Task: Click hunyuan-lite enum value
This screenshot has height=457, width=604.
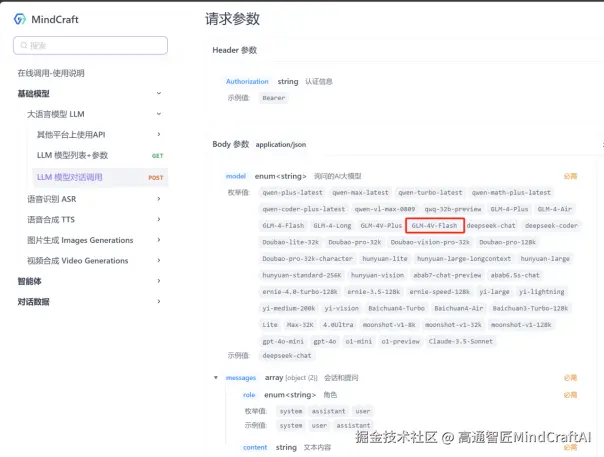Action: point(384,259)
